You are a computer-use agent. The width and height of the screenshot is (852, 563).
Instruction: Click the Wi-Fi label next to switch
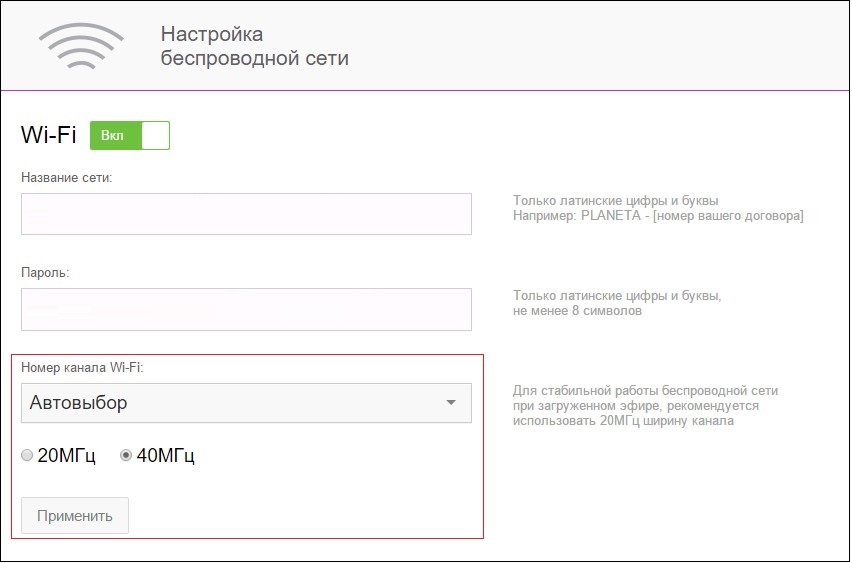[x=48, y=136]
